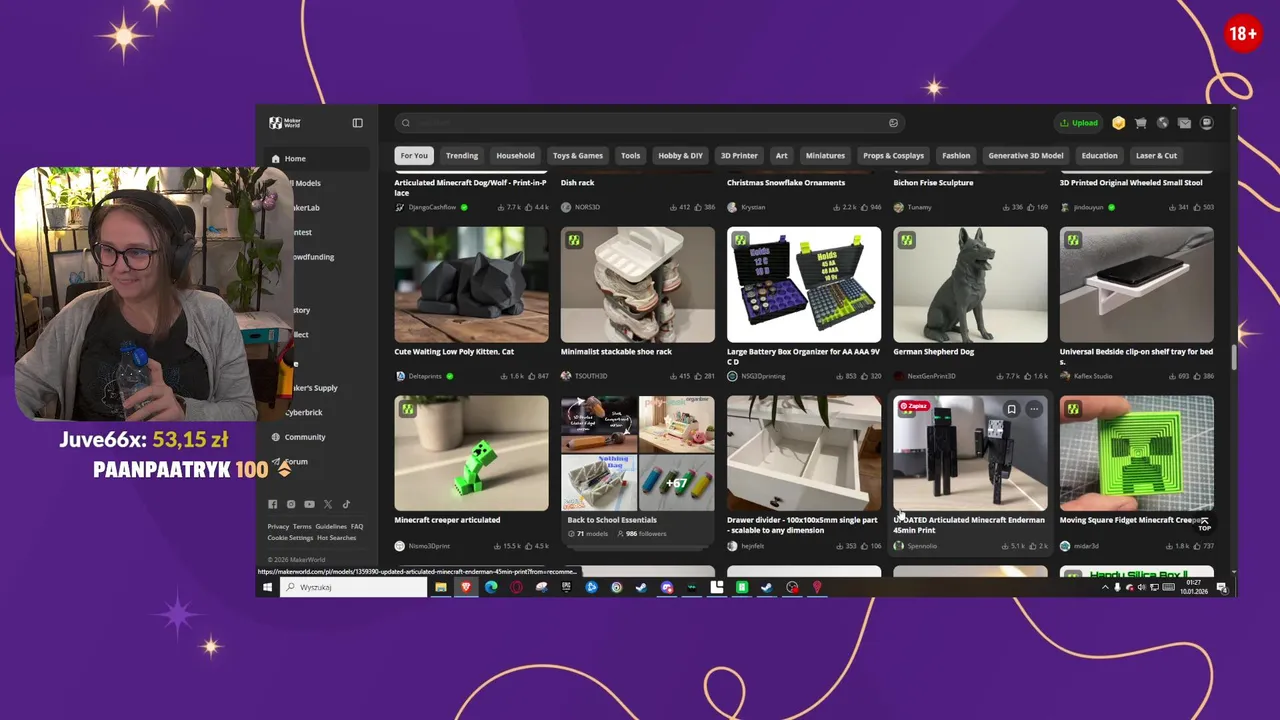Open MakerWorld Facebook page icon

[272, 504]
